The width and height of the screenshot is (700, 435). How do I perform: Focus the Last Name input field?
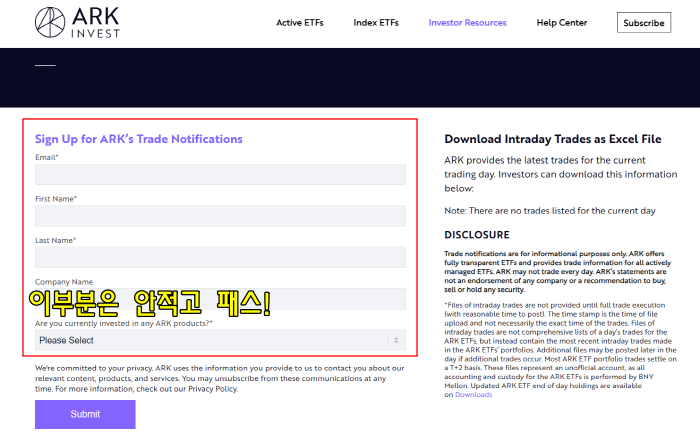pyautogui.click(x=220, y=257)
